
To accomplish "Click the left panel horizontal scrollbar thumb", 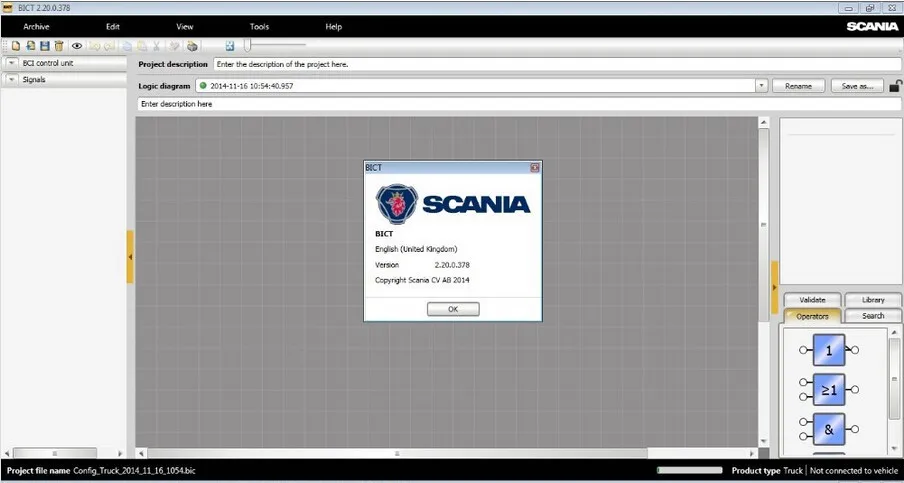I will coord(55,454).
